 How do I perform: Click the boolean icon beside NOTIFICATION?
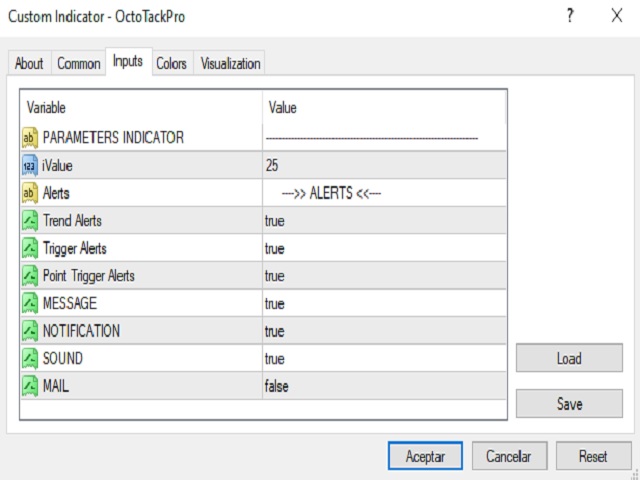tap(30, 331)
